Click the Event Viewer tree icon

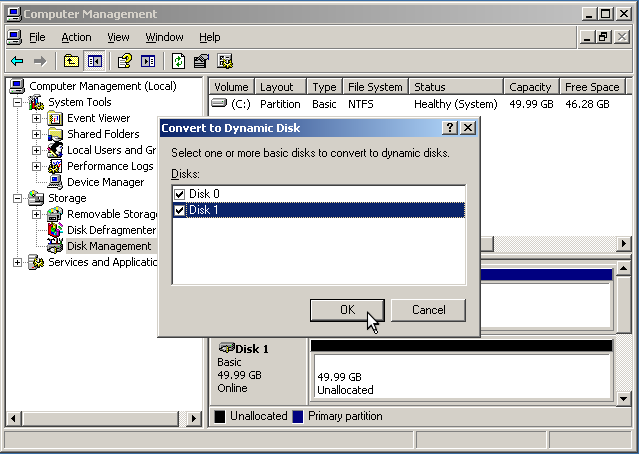point(55,119)
